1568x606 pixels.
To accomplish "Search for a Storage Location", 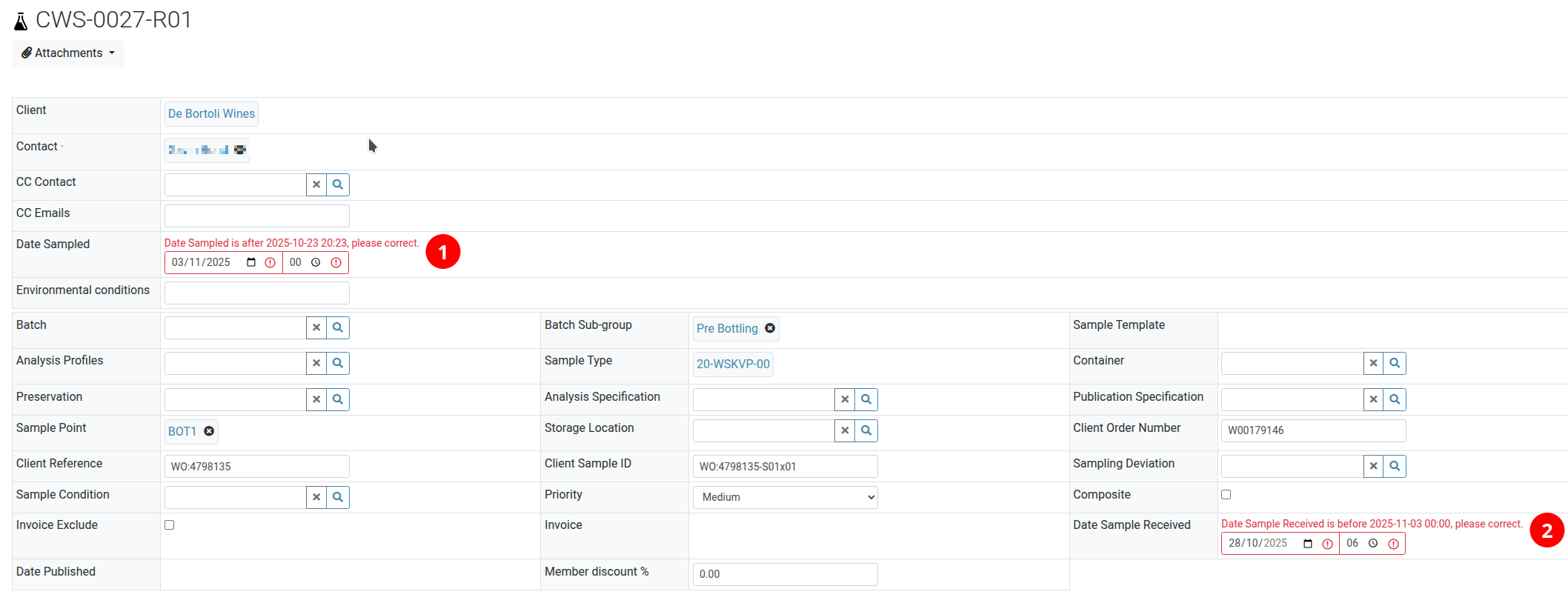I will 866,430.
